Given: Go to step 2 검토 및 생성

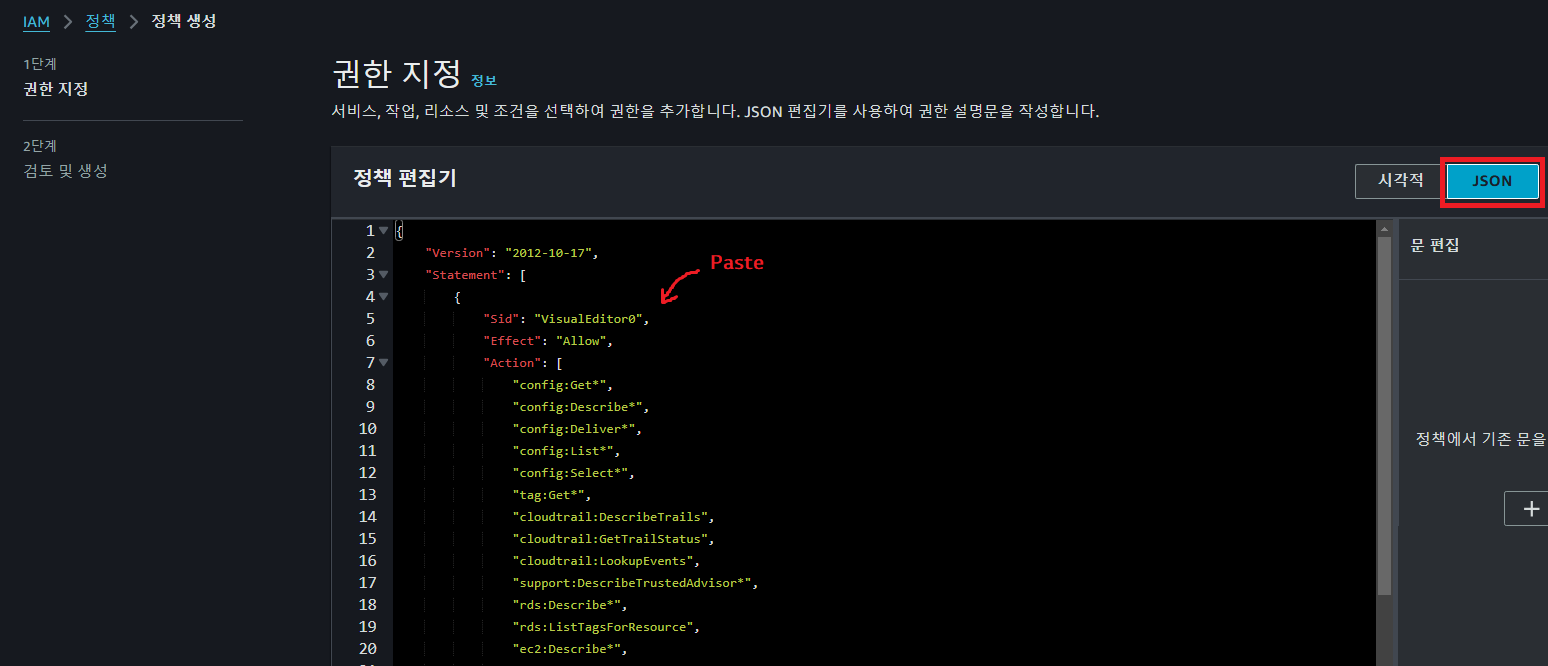Looking at the screenshot, I should pyautogui.click(x=64, y=170).
